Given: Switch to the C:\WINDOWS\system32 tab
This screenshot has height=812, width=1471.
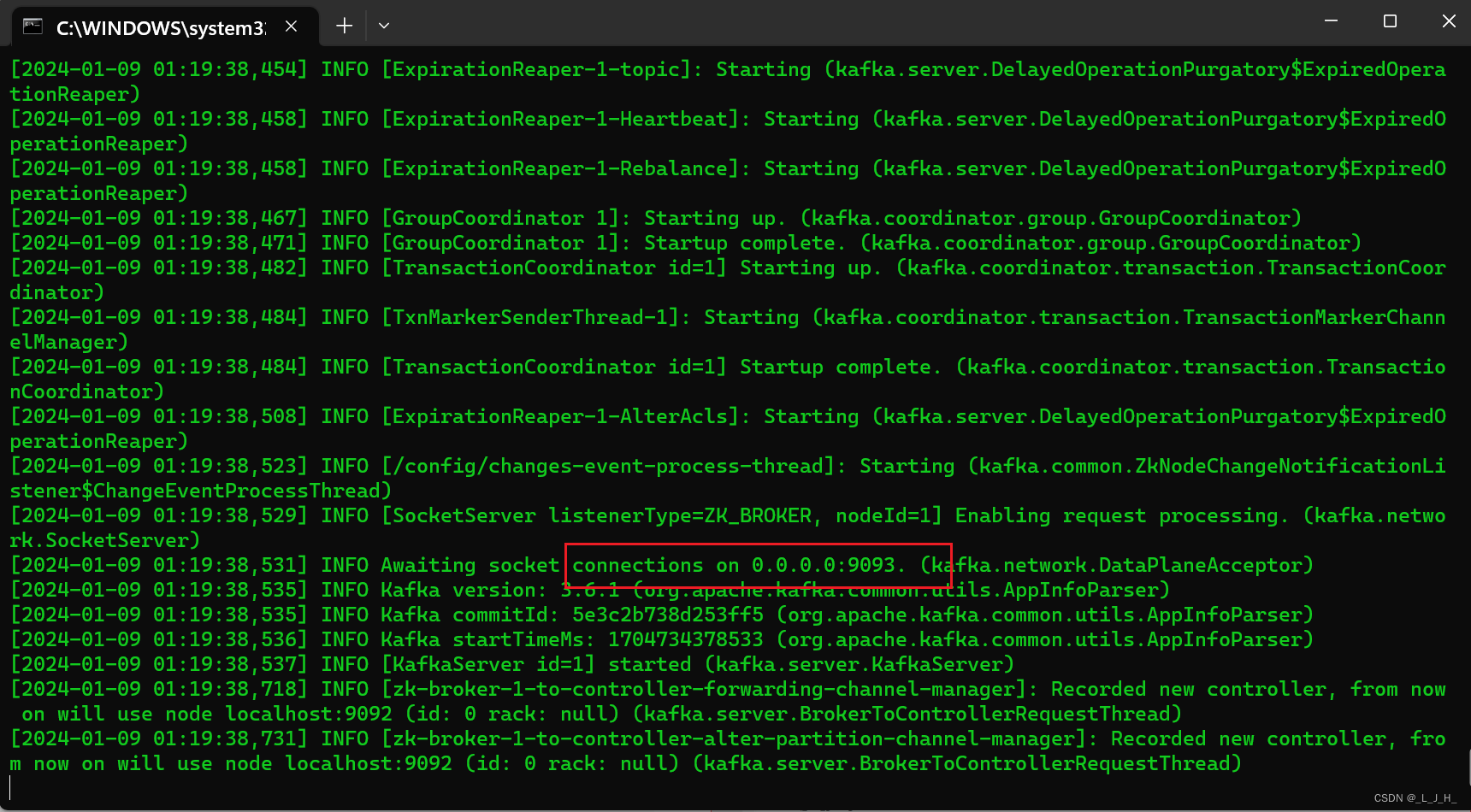Looking at the screenshot, I should [158, 26].
